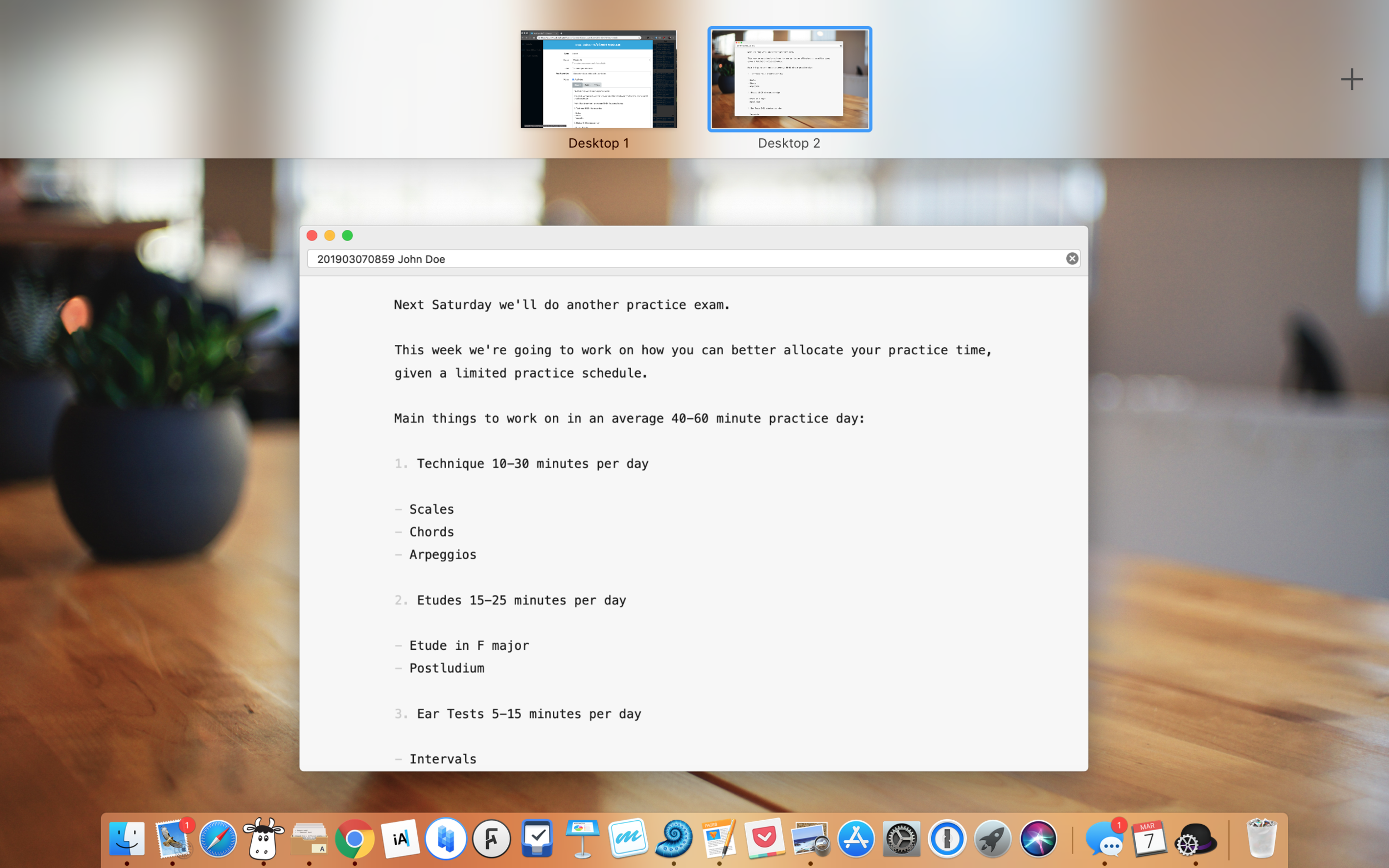This screenshot has height=868, width=1389.
Task: Open the nautilus shell app icon
Action: [x=673, y=839]
